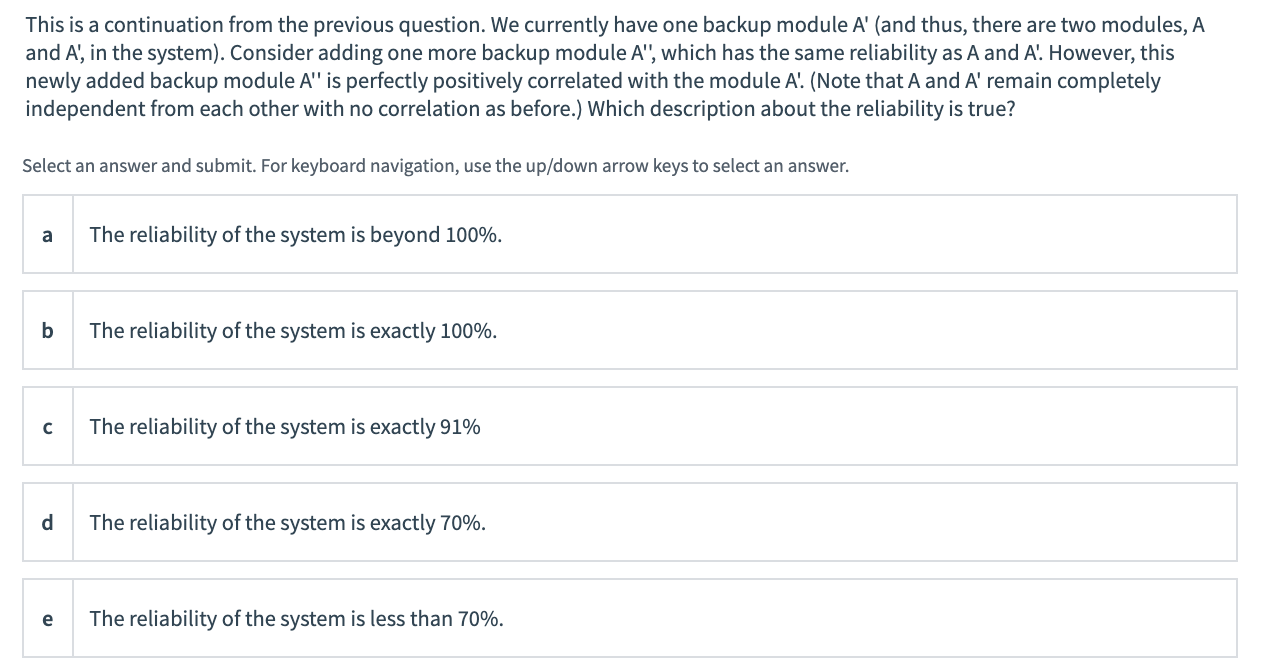
Task: Select the letter b answer box
Action: pos(48,331)
